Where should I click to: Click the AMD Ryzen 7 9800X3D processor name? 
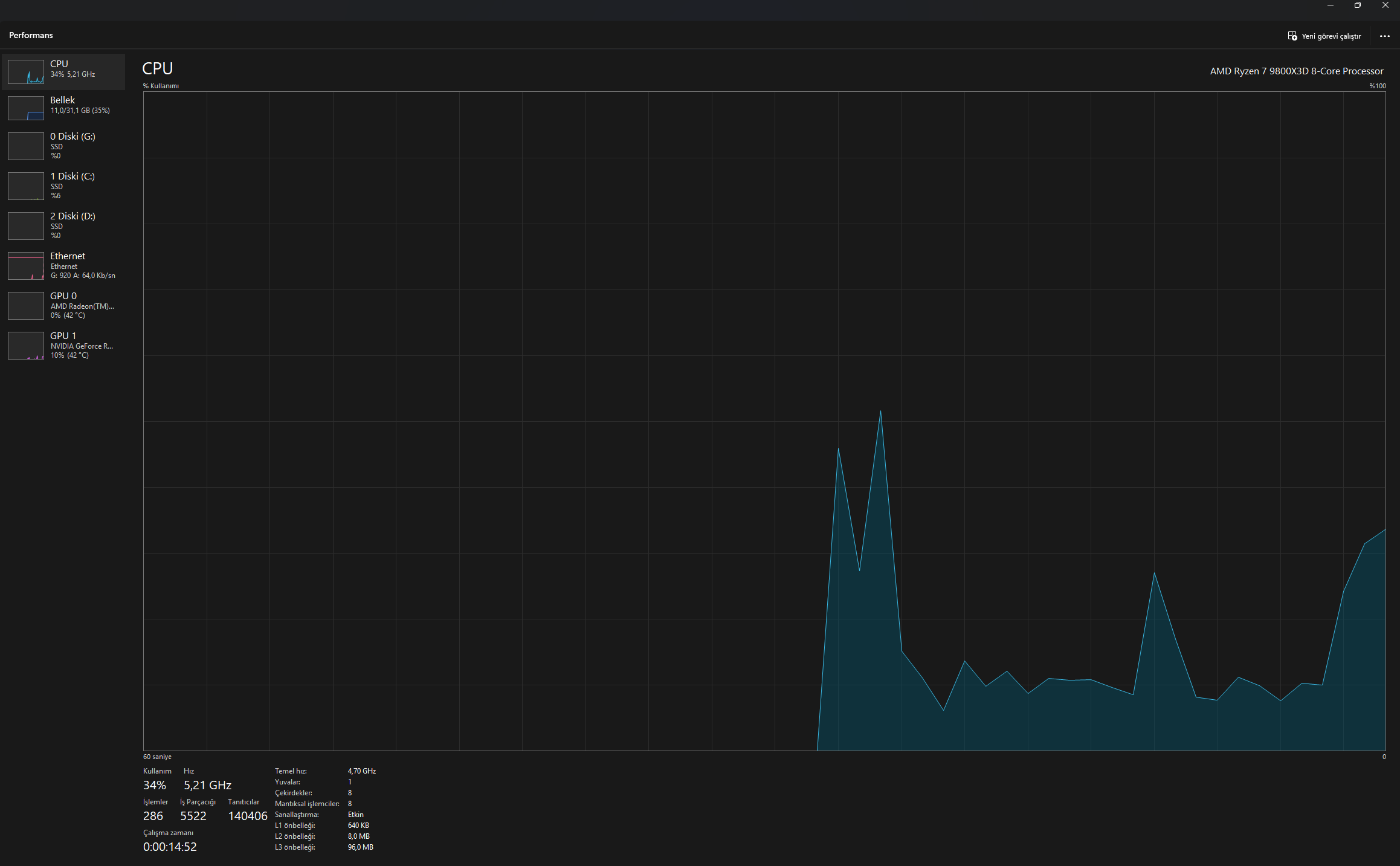(x=1297, y=71)
